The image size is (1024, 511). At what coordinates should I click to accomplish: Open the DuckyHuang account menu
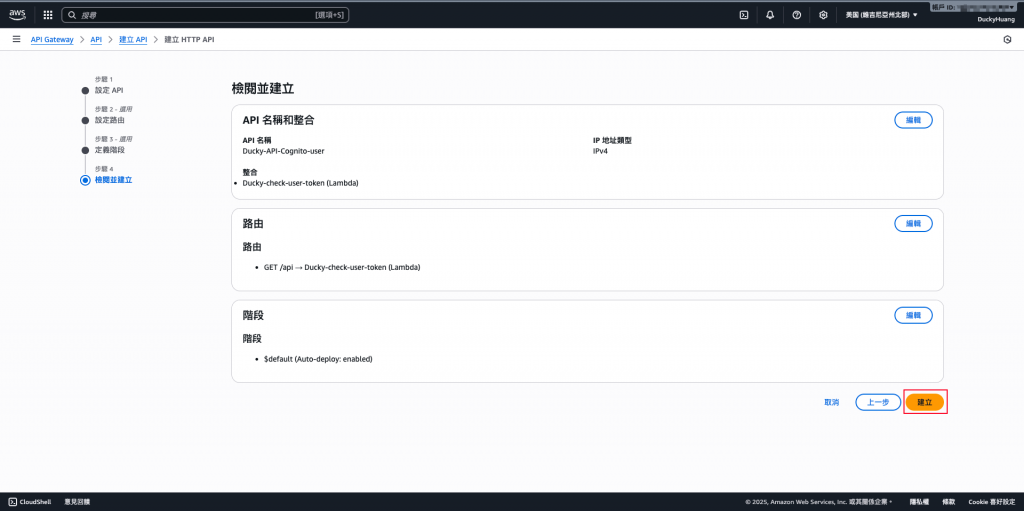[996, 20]
